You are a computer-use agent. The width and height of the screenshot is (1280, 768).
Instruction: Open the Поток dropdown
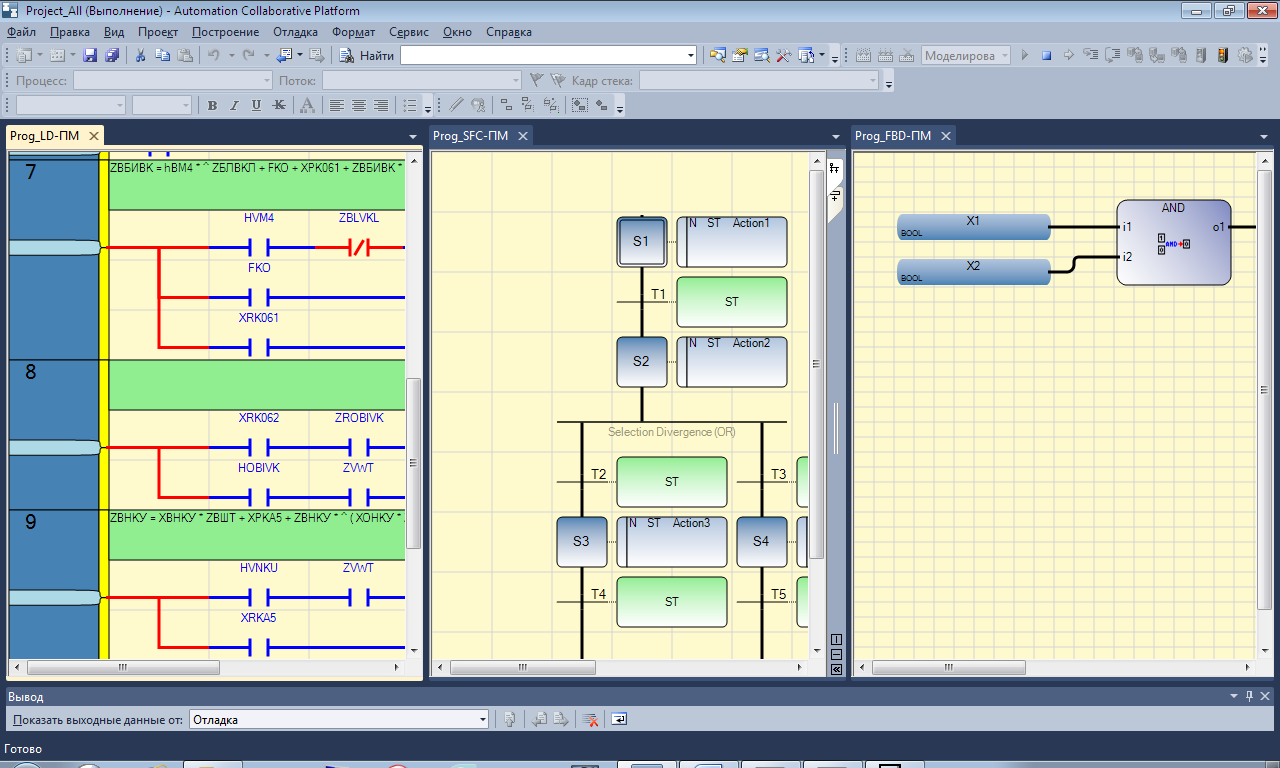point(516,80)
